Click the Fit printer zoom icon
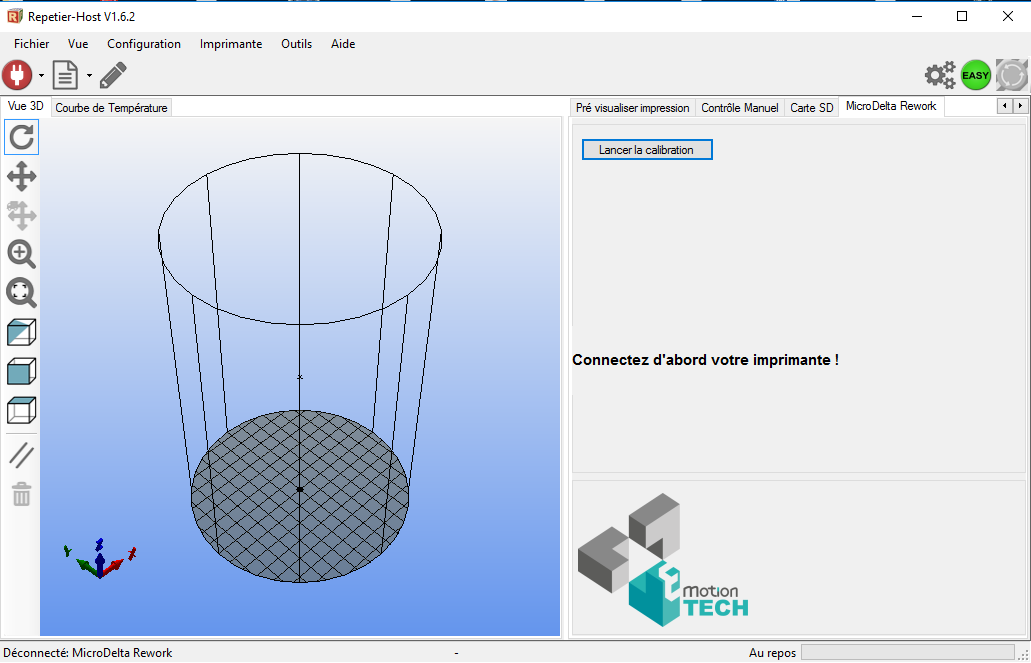This screenshot has width=1031, height=663. click(x=22, y=293)
